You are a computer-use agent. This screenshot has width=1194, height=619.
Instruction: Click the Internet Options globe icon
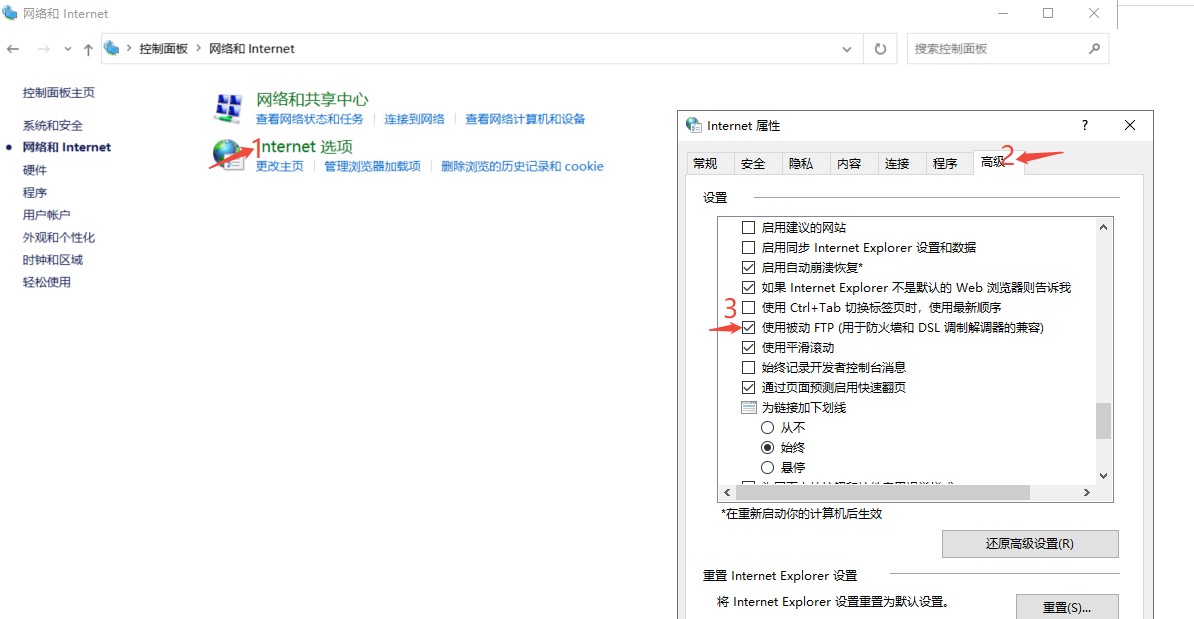click(228, 155)
